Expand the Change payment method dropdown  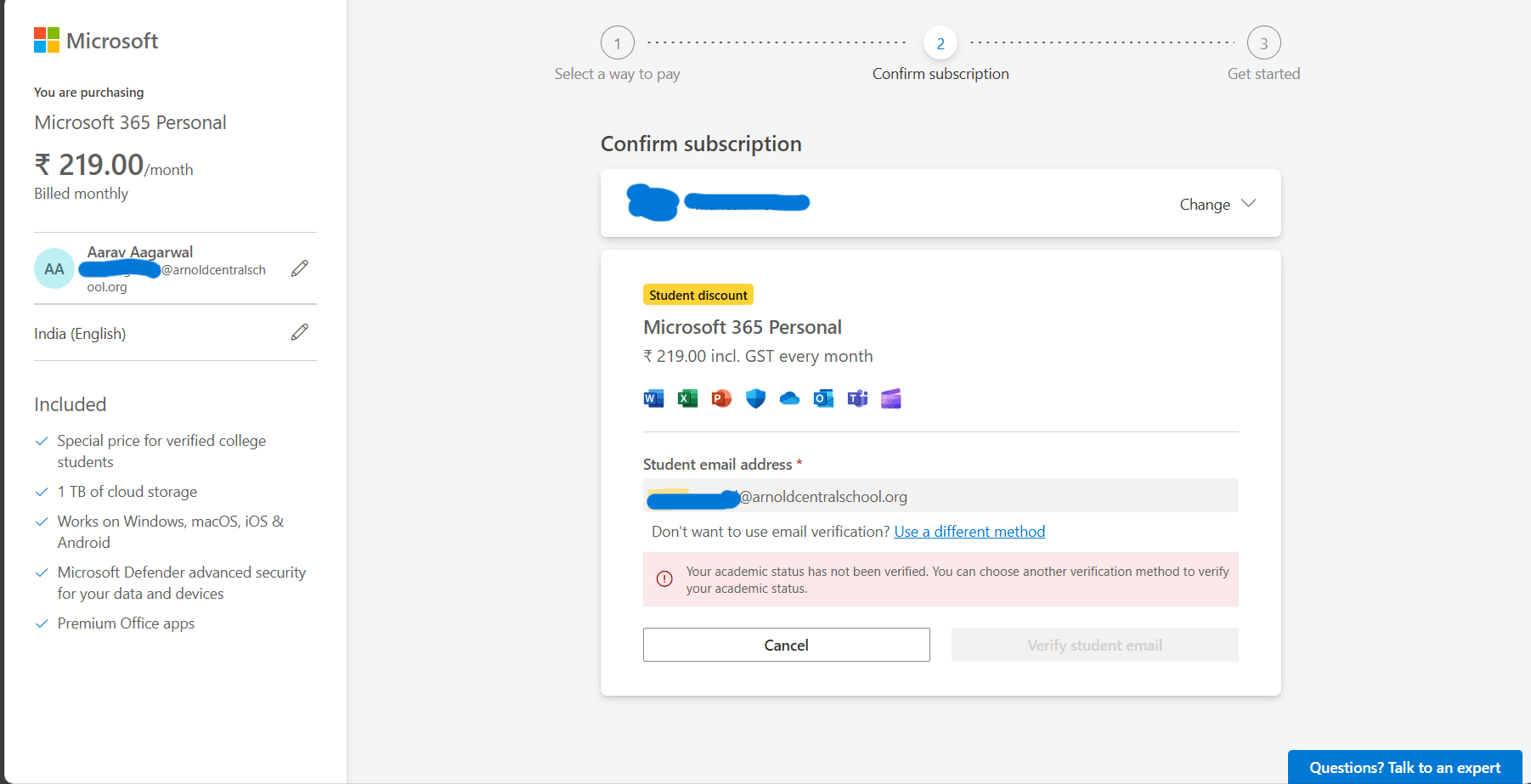pos(1217,204)
